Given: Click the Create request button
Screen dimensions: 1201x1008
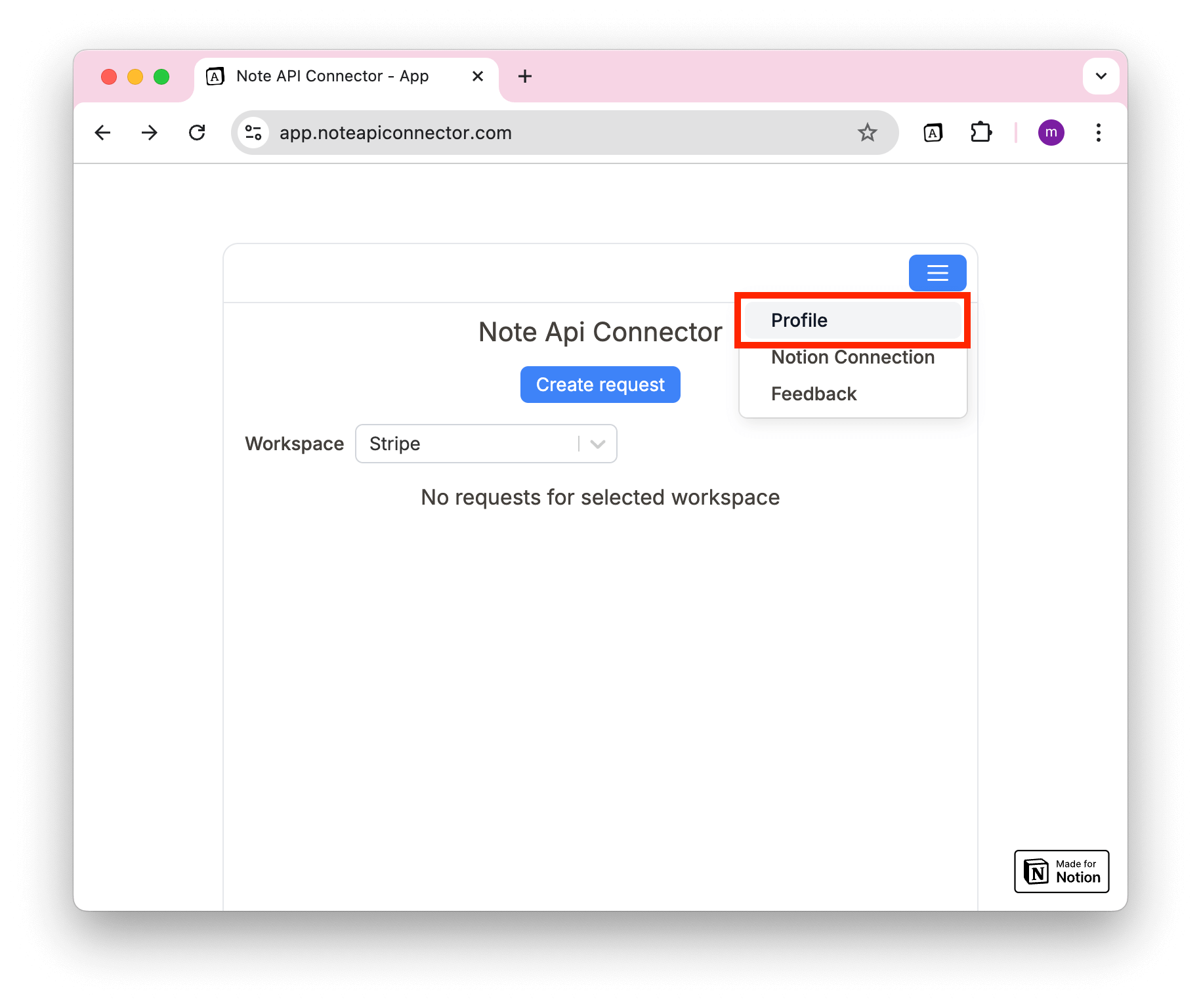Looking at the screenshot, I should [x=600, y=384].
